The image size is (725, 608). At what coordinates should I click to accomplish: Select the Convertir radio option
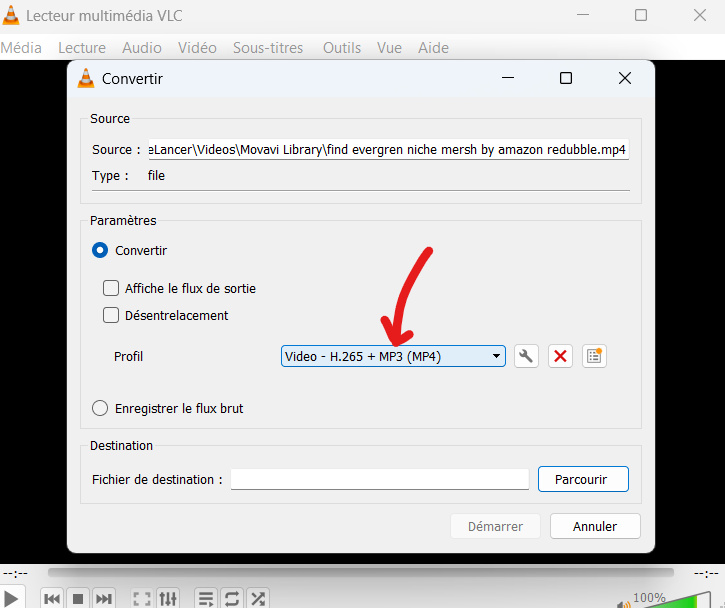[100, 250]
